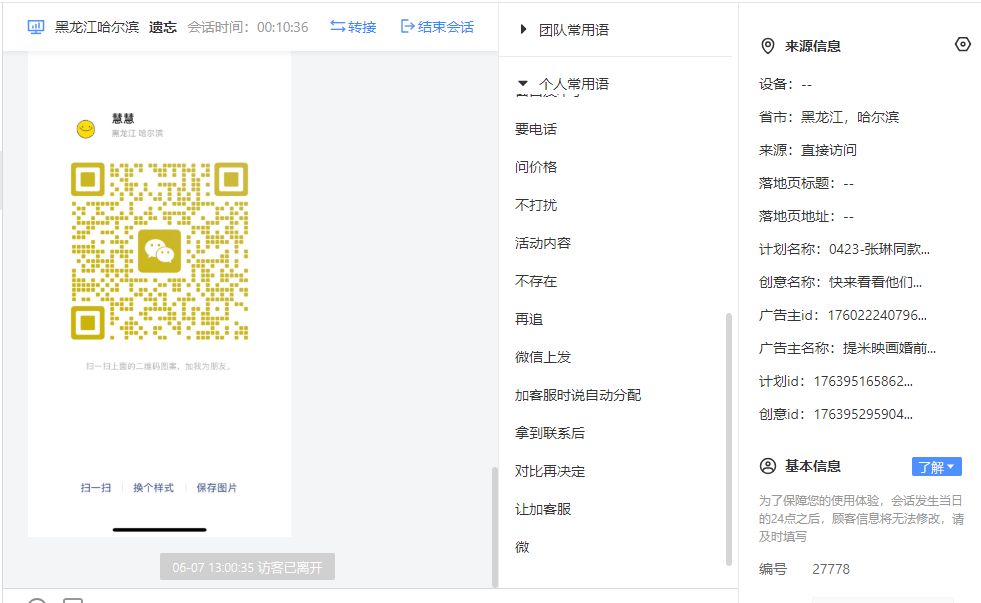This screenshot has height=603, width=981.
Task: Click the monitor icon beside 黑龙江哈尔滨
Action: click(x=36, y=27)
